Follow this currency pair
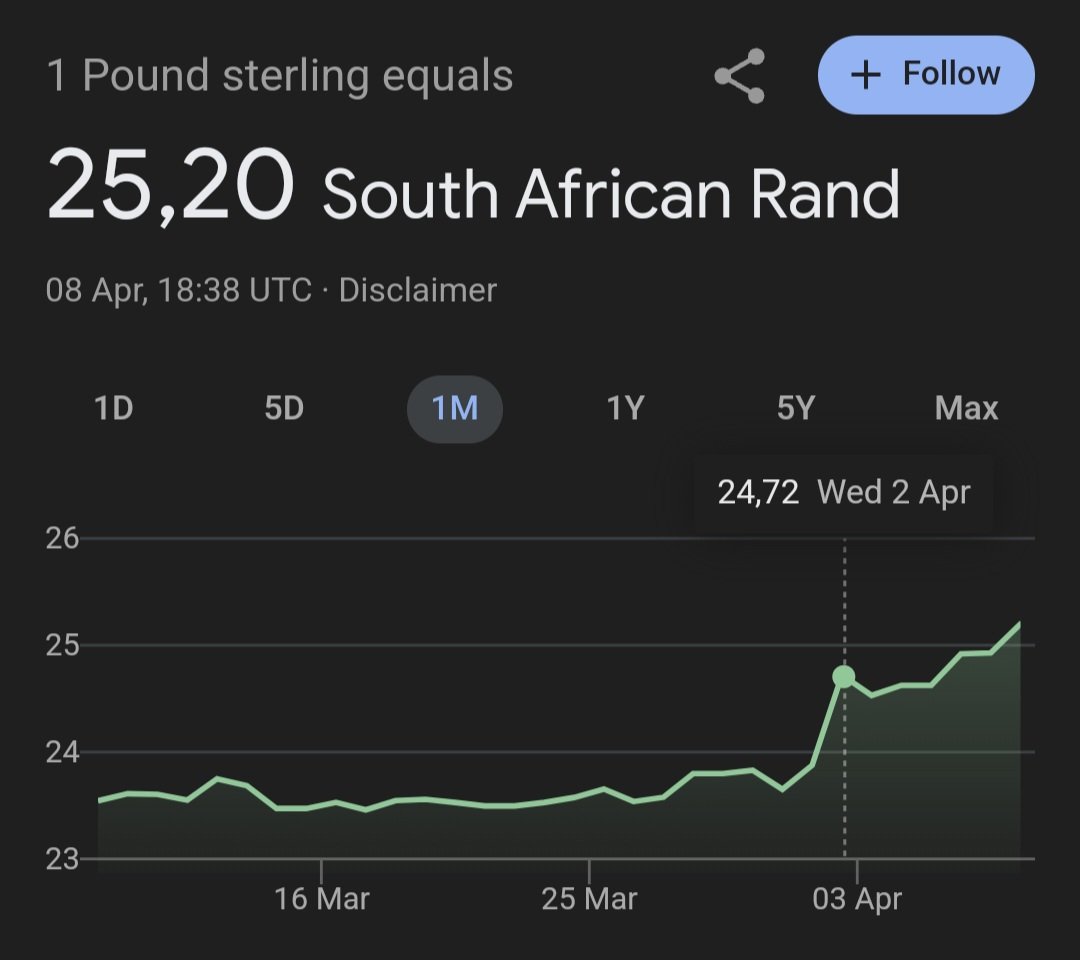 tap(926, 74)
